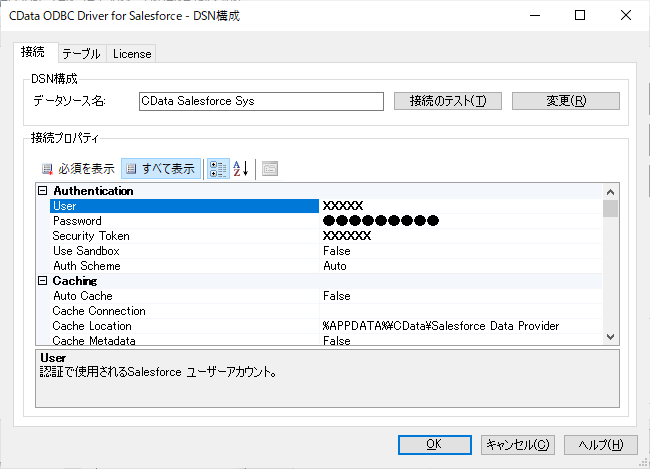
Task: Click the property grid scroll down arrow
Action: pos(610,337)
